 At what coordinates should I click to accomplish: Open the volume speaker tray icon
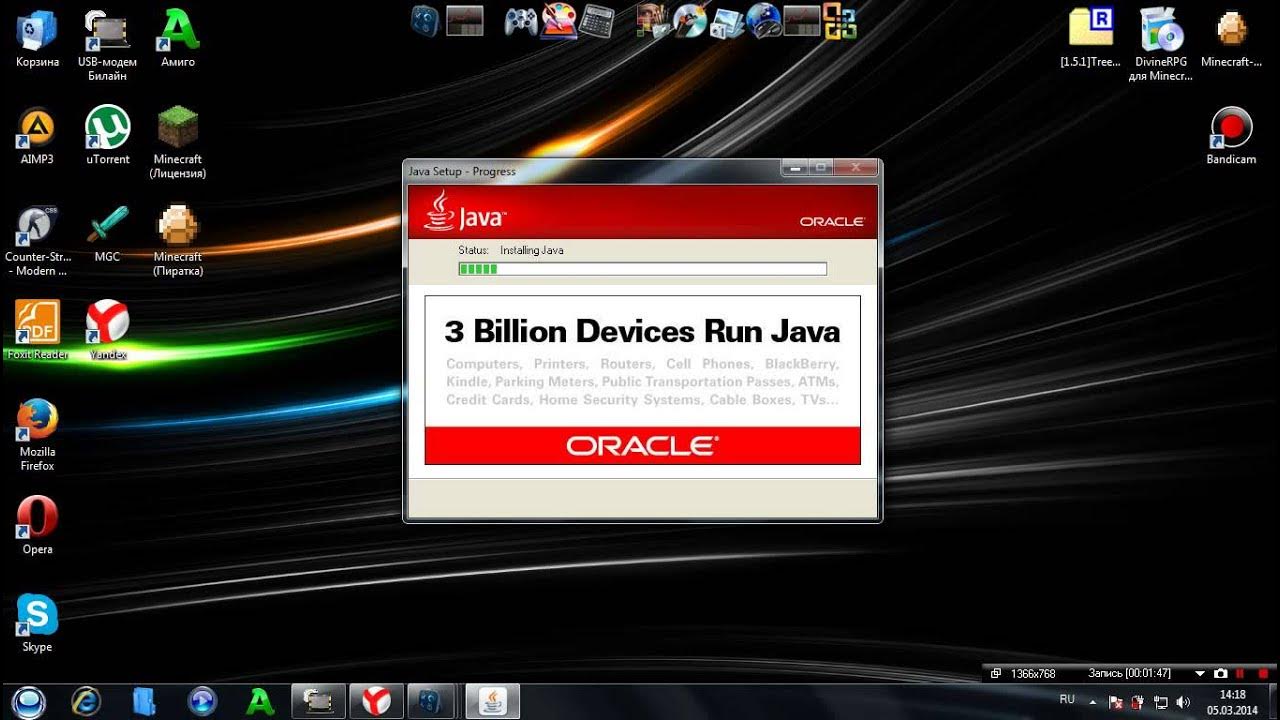(1183, 702)
